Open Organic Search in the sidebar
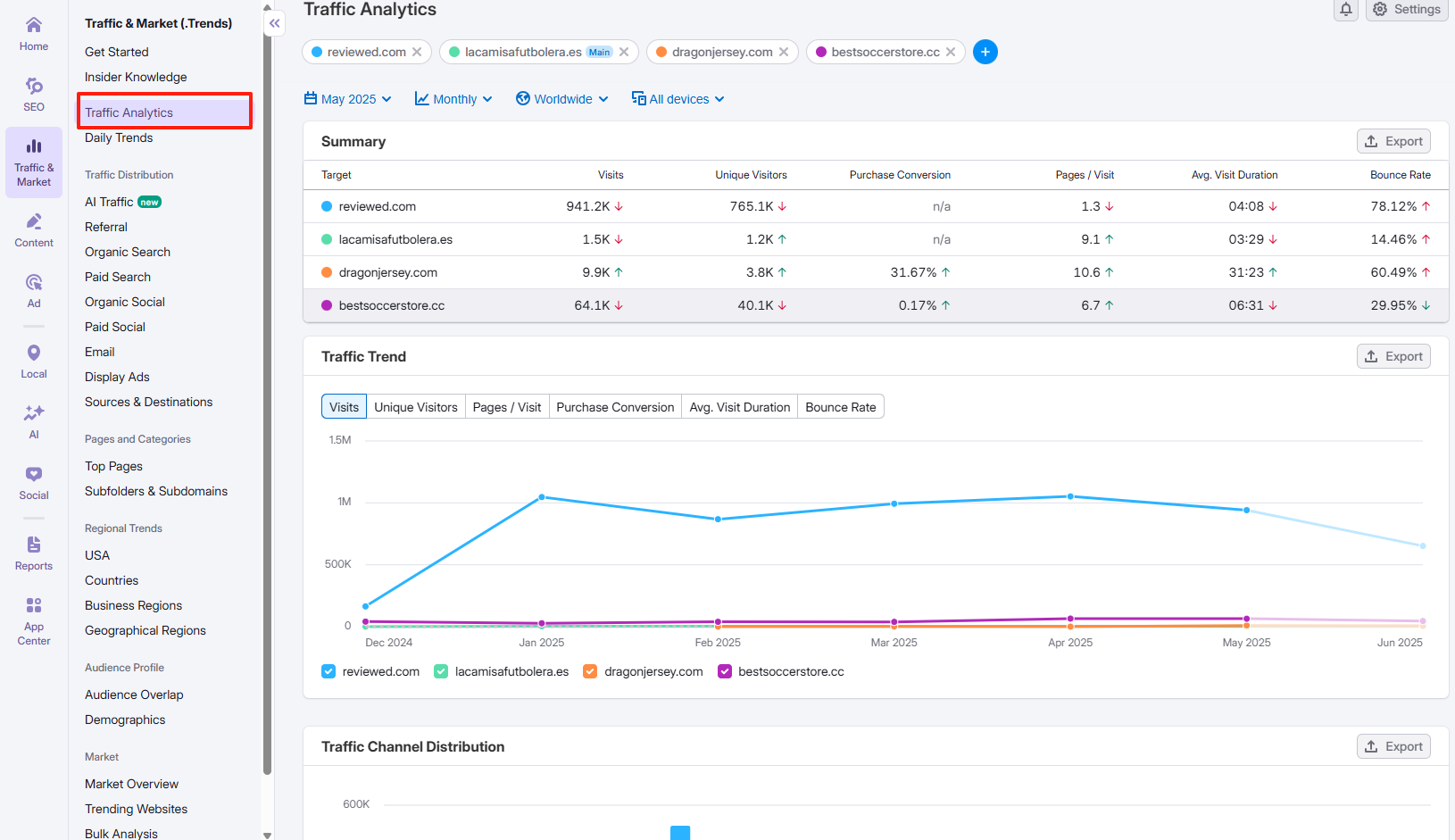 click(128, 252)
